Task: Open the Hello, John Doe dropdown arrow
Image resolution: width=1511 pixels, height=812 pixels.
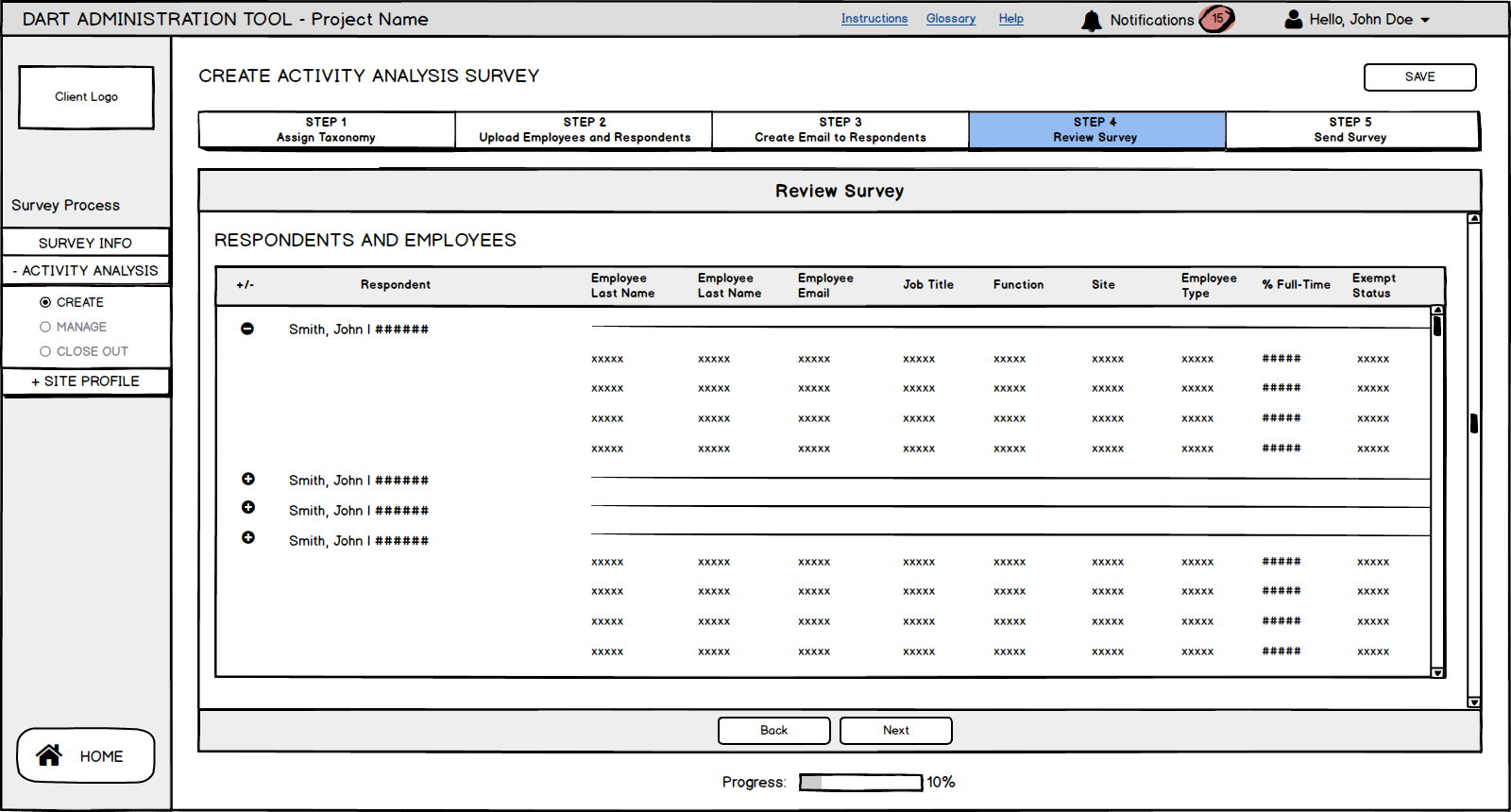Action: (1425, 20)
